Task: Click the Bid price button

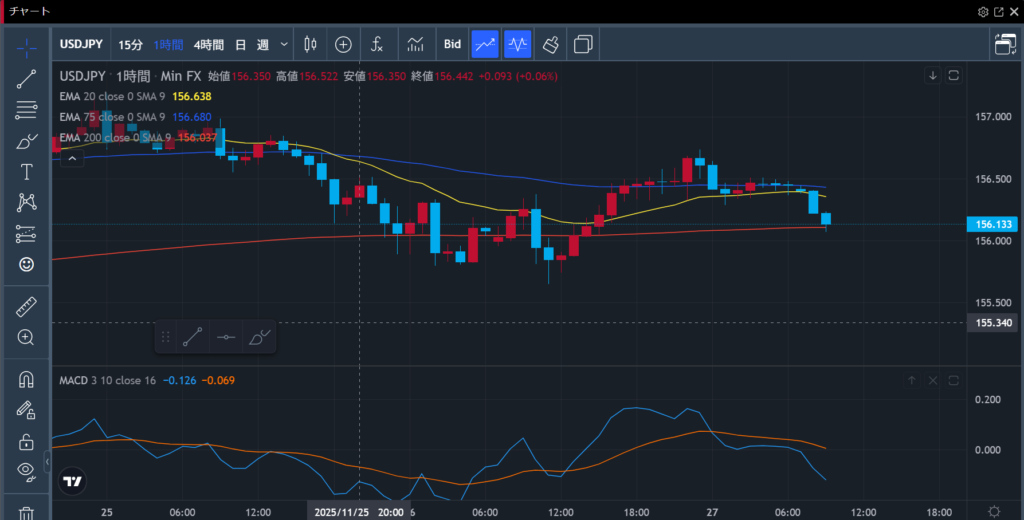Action: [452, 44]
